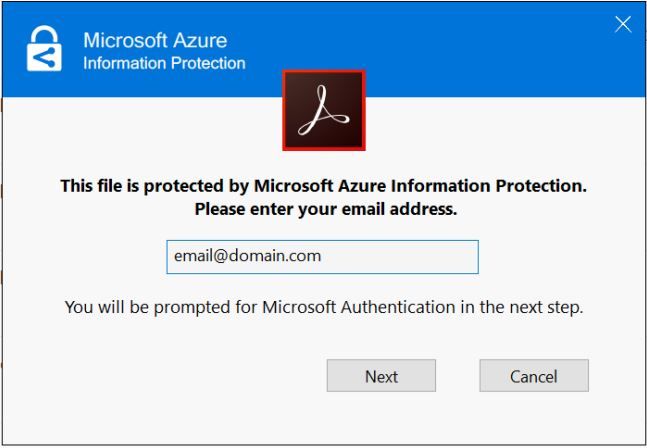Click the "Microsoft Azure" title text
This screenshot has width=647, height=448.
(x=154, y=41)
